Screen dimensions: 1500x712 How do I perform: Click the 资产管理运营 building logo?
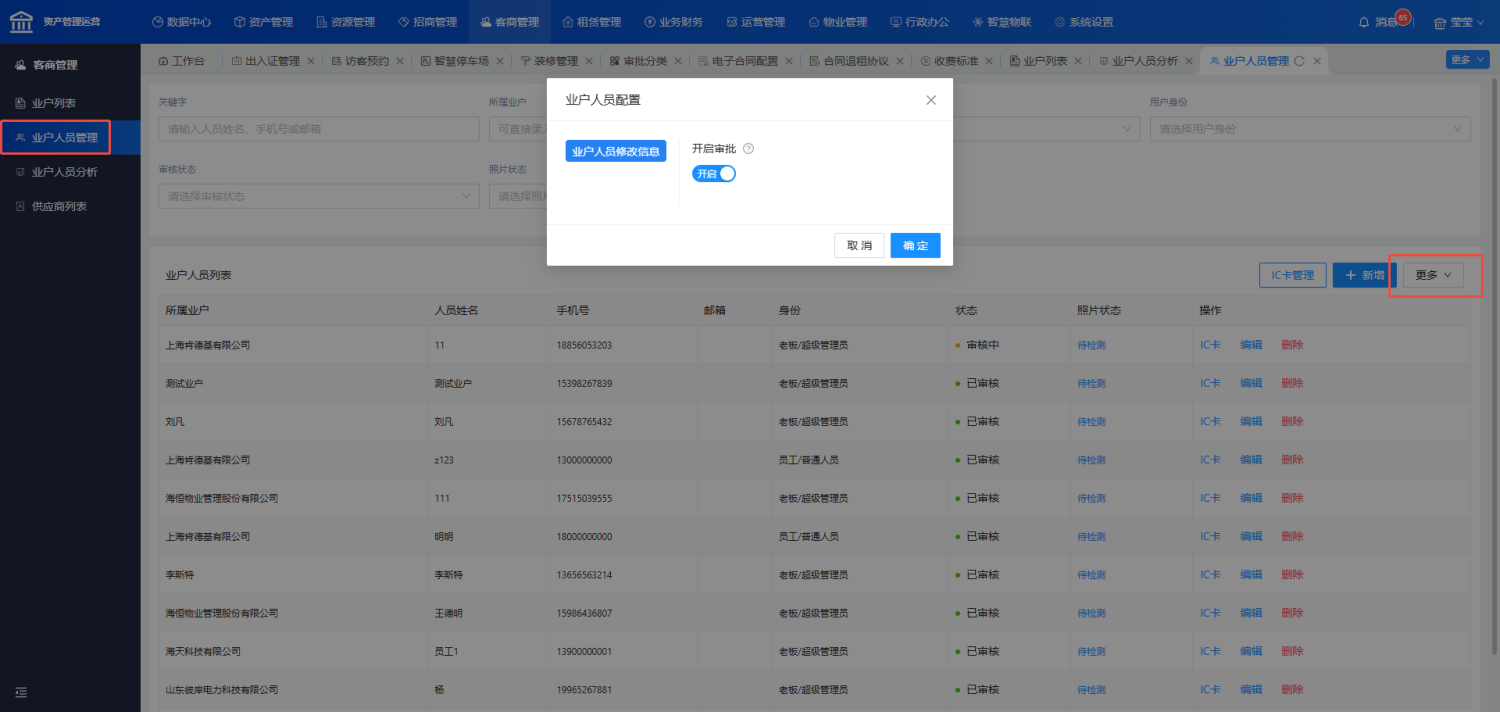pyautogui.click(x=21, y=21)
